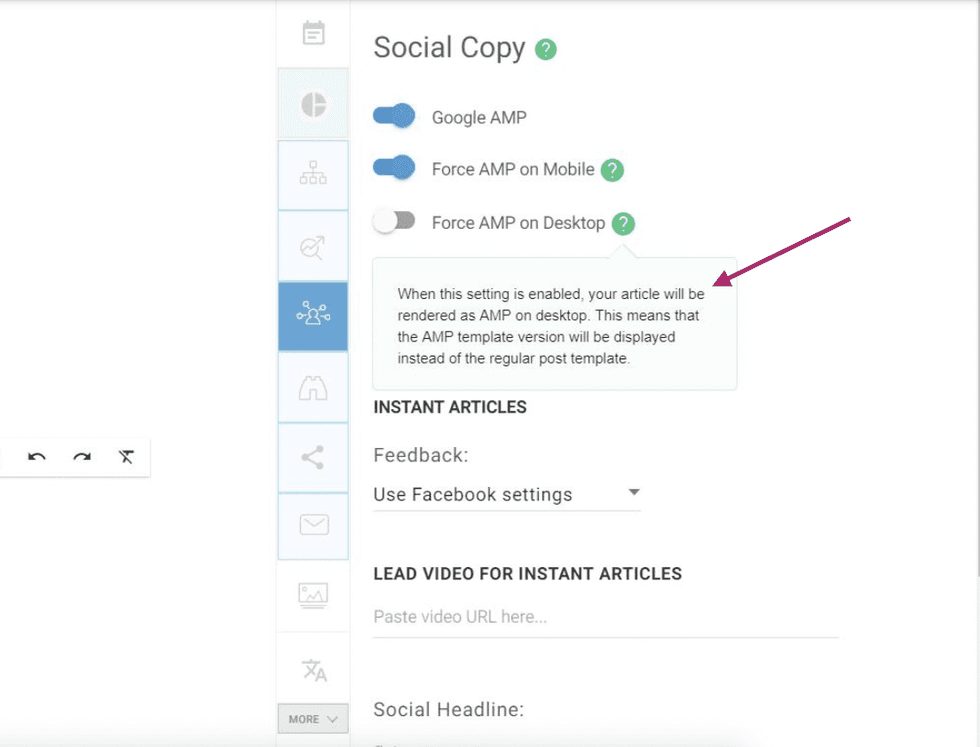
Task: Disable the Google AMP toggle
Action: pyautogui.click(x=394, y=116)
